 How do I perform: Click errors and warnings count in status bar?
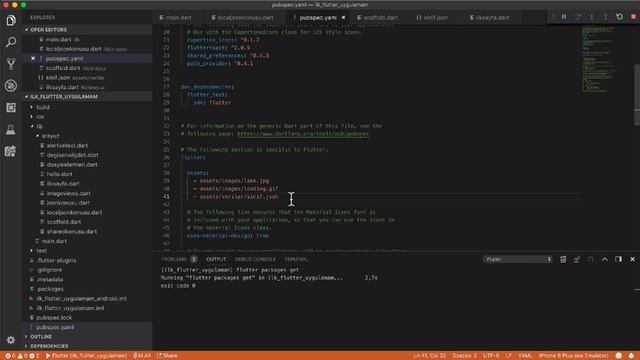(22, 356)
